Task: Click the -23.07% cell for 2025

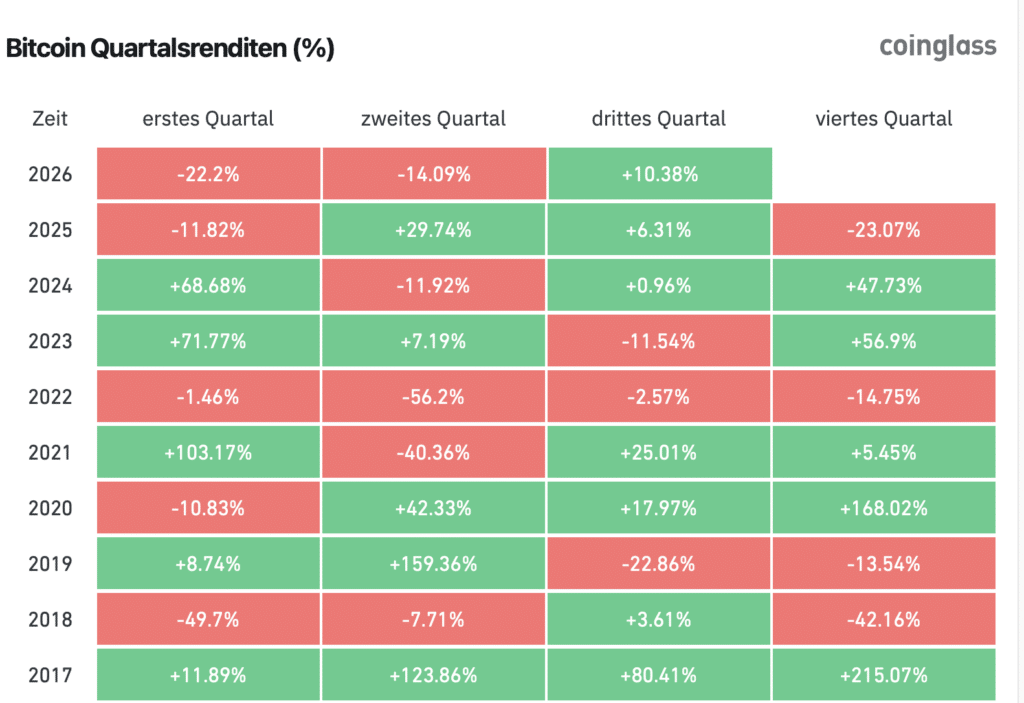Action: 884,229
